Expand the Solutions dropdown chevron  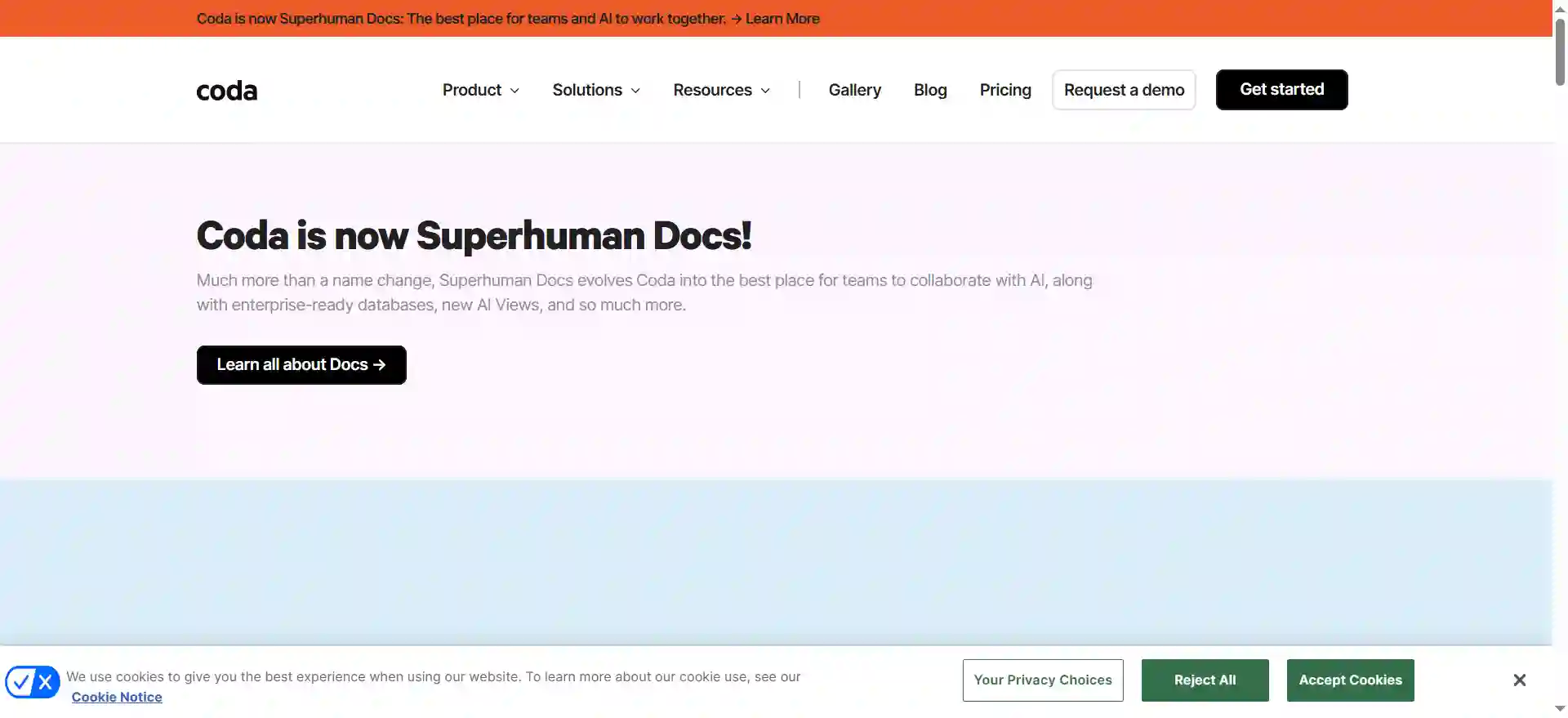(635, 91)
